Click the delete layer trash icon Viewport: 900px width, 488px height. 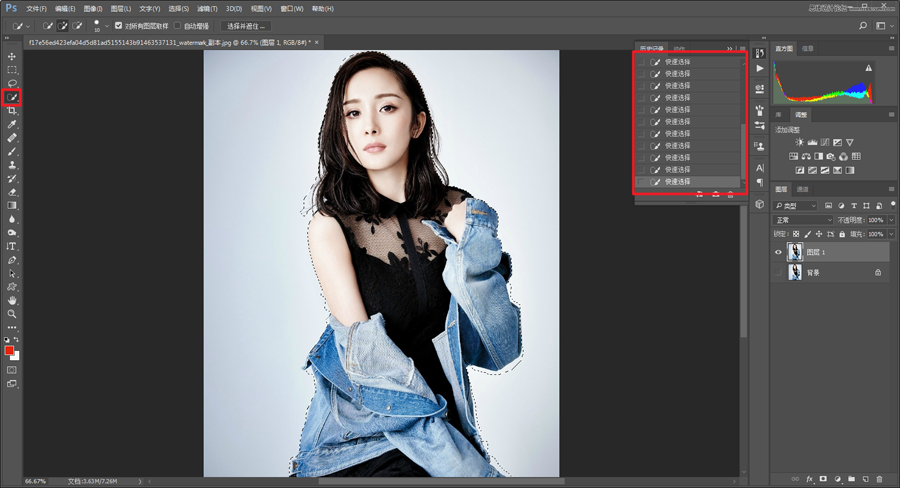coord(880,479)
